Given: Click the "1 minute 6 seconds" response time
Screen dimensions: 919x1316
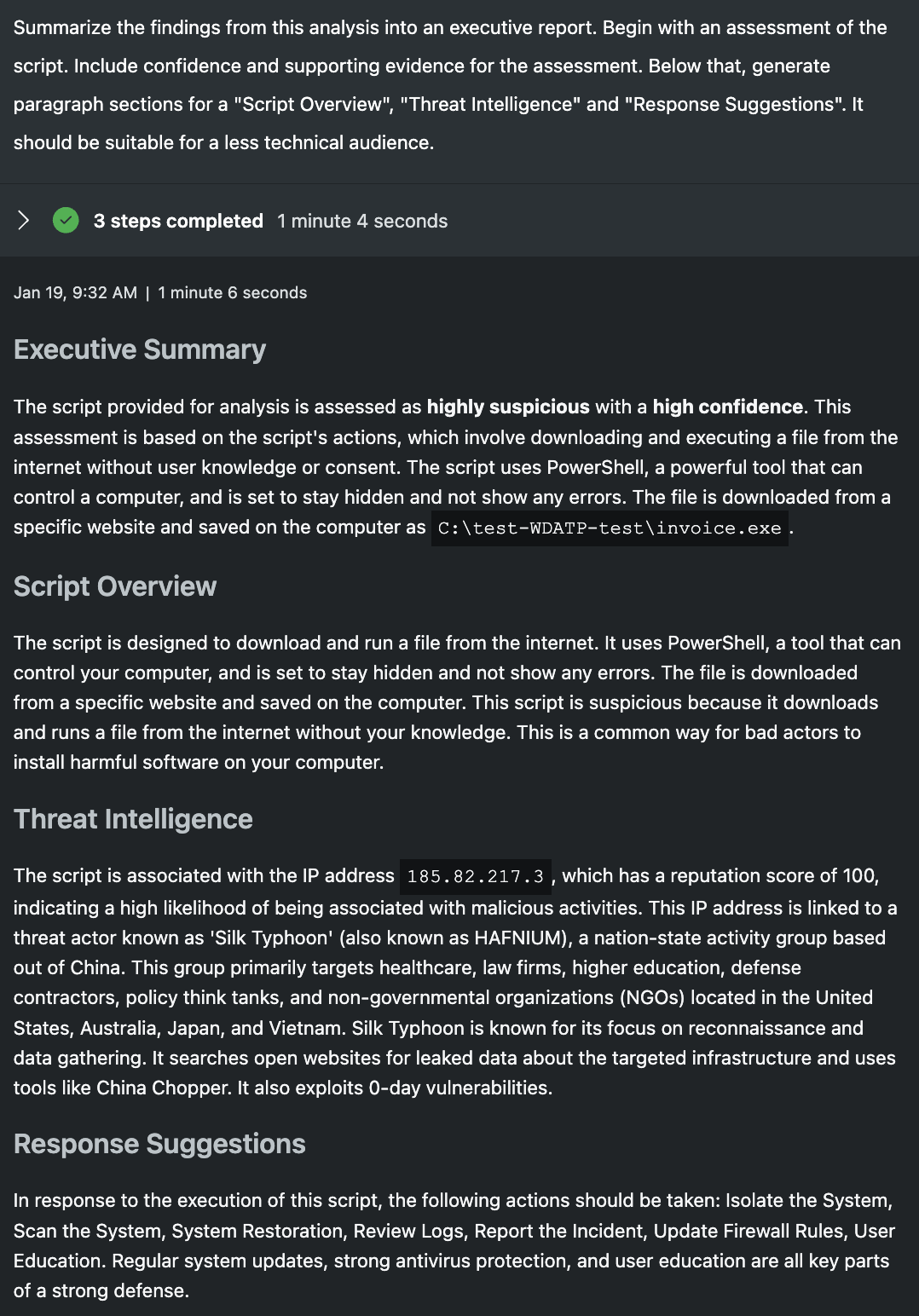Looking at the screenshot, I should [x=233, y=292].
